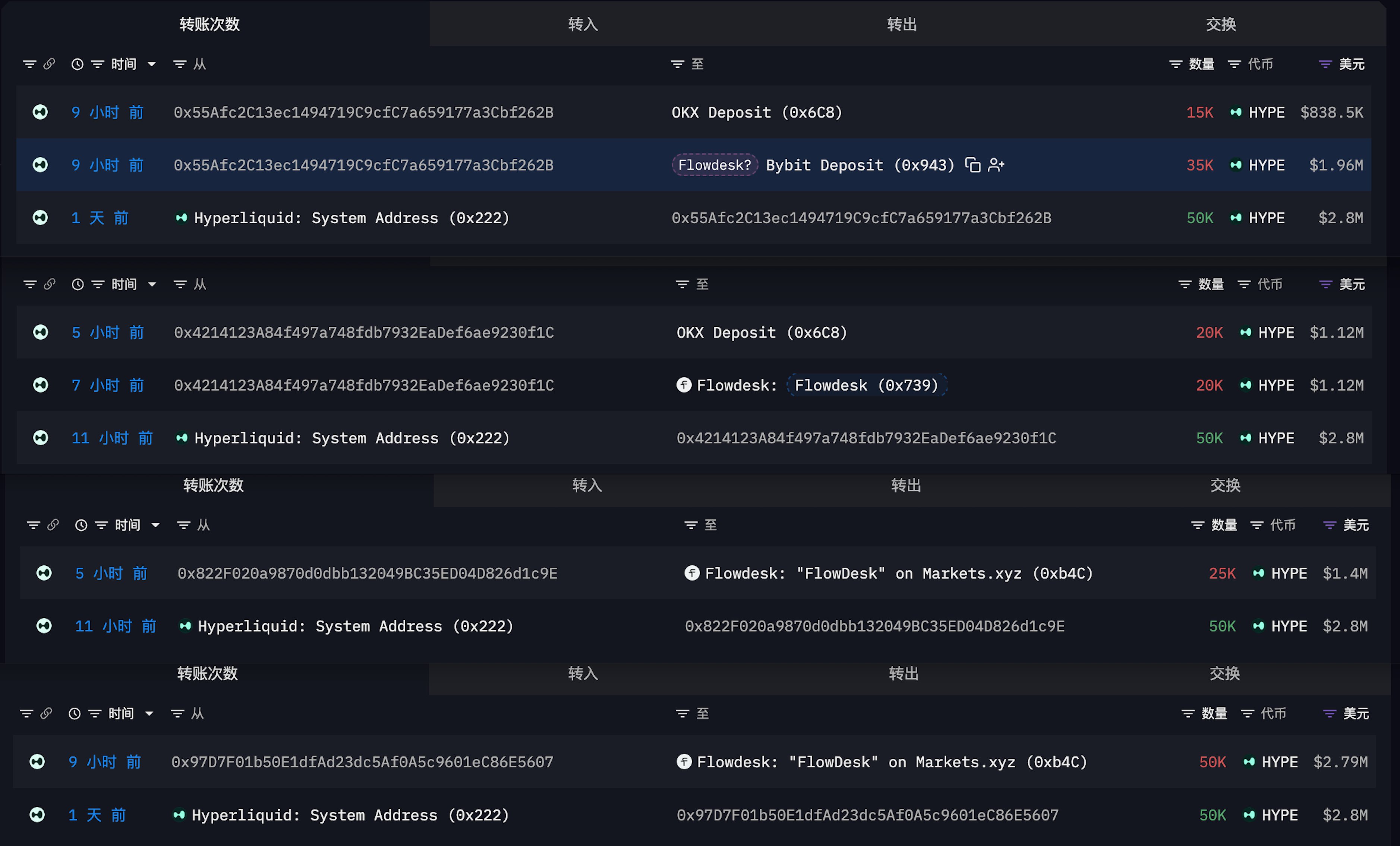This screenshot has width=1400, height=846.
Task: Open the 时间 sort arrow in the bottom table
Action: pos(149,714)
